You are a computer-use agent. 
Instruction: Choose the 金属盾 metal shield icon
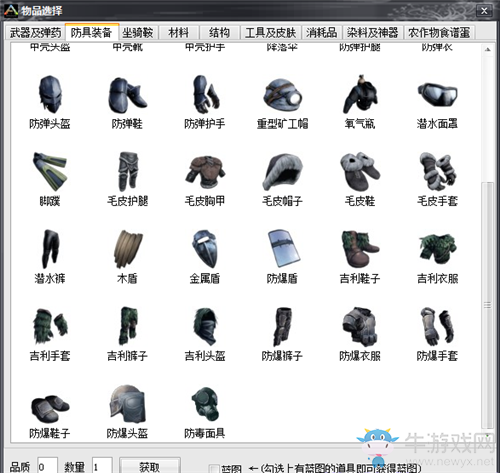click(205, 249)
